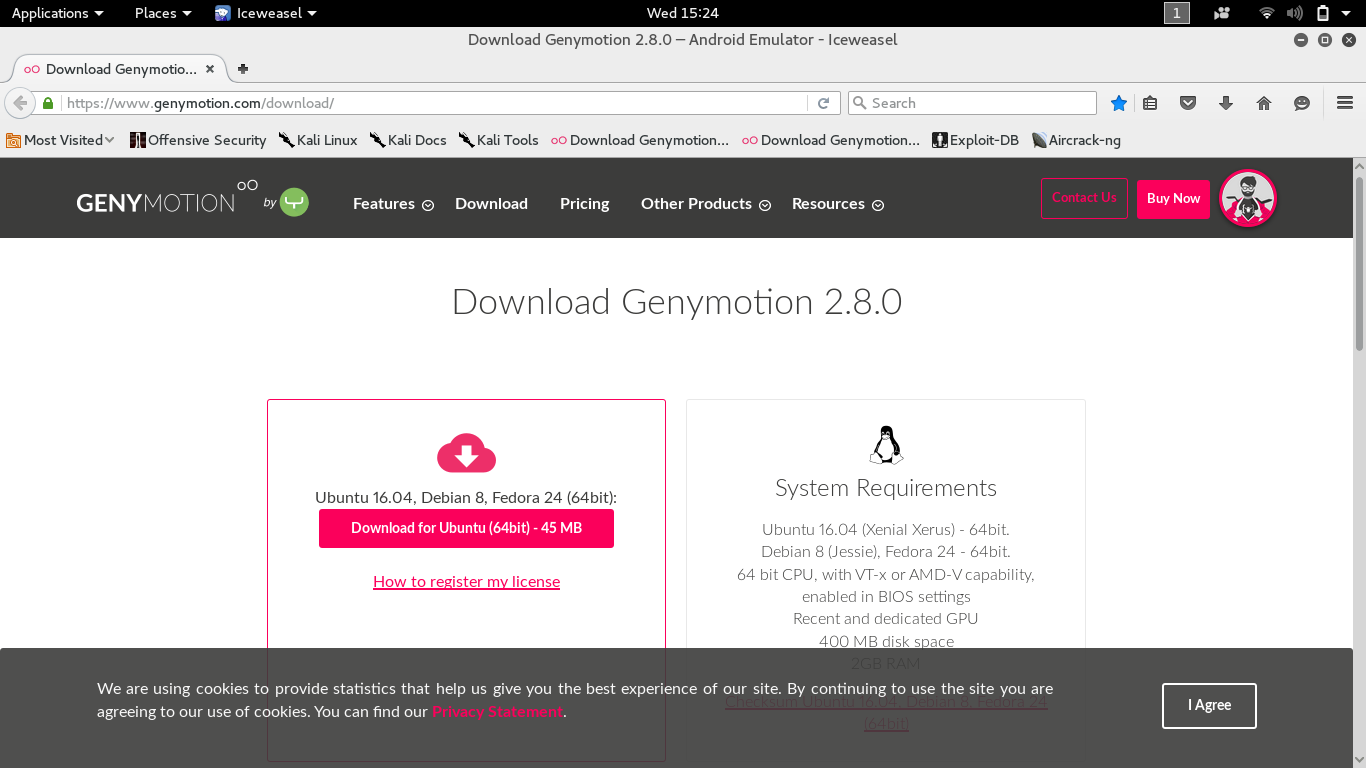Click the Search input field
Image resolution: width=1366 pixels, height=768 pixels.
972,103
